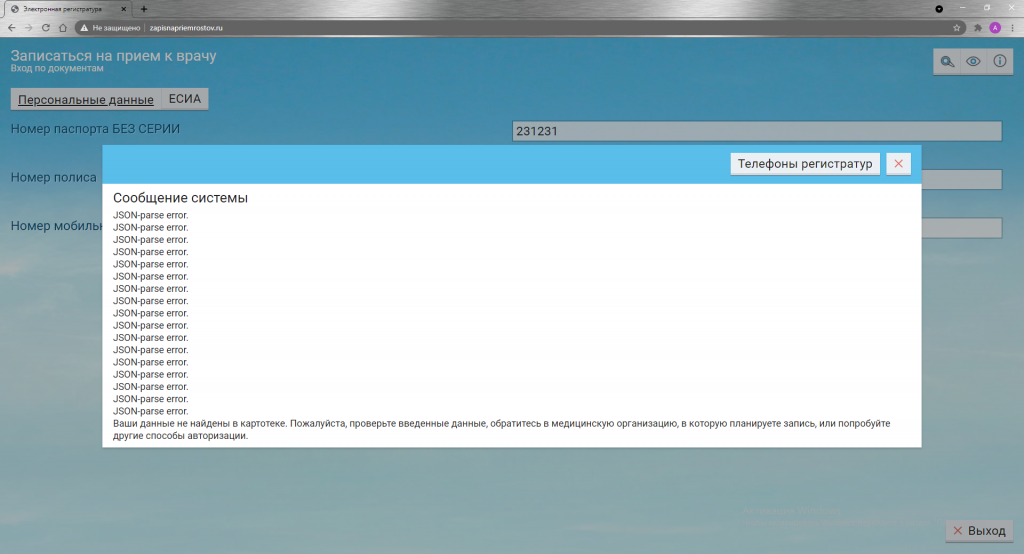Screen dimensions: 1024x554
Task: Click the magnifier search icon button
Action: tap(946, 62)
